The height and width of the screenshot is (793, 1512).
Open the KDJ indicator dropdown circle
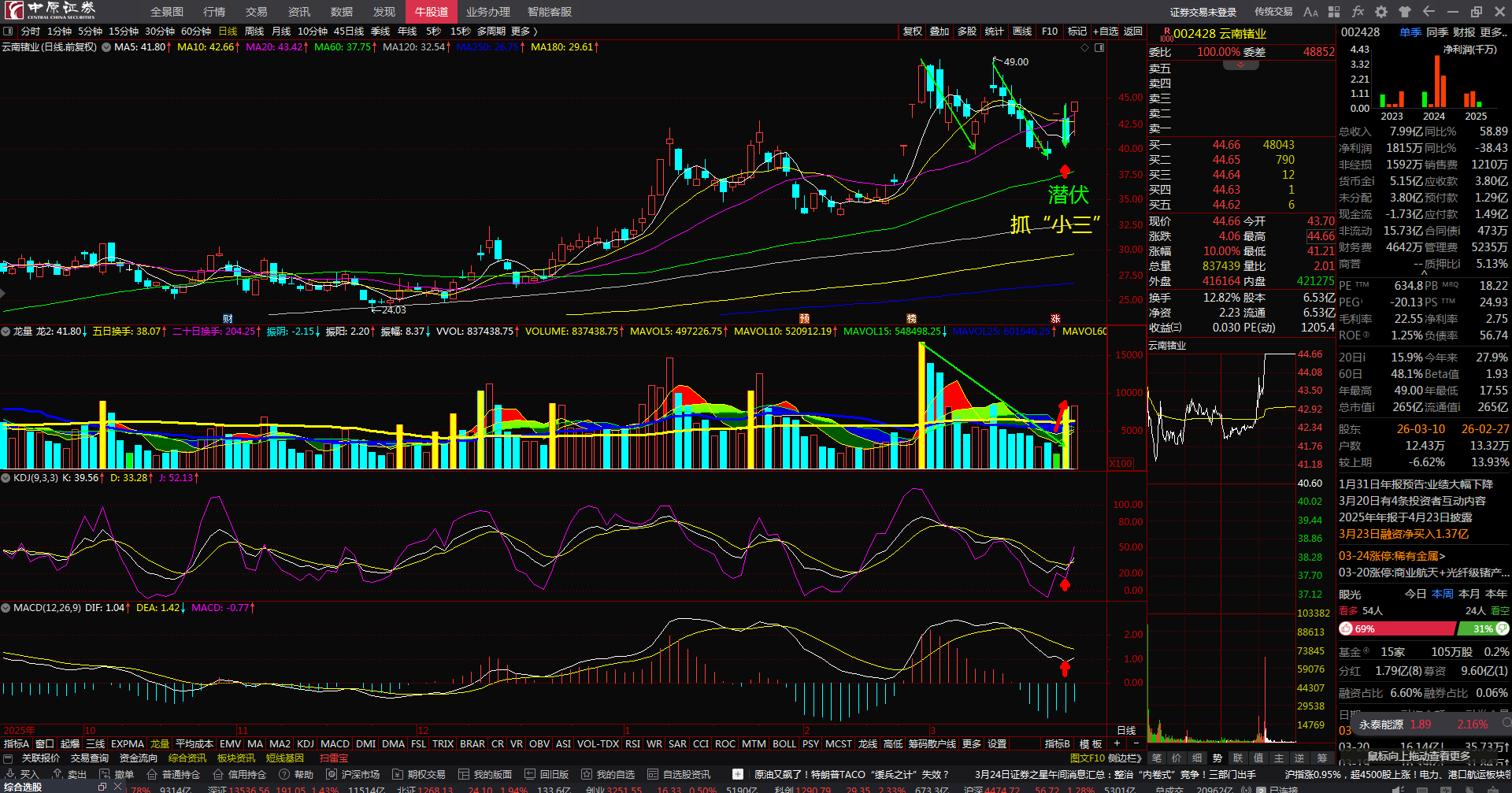coord(6,478)
